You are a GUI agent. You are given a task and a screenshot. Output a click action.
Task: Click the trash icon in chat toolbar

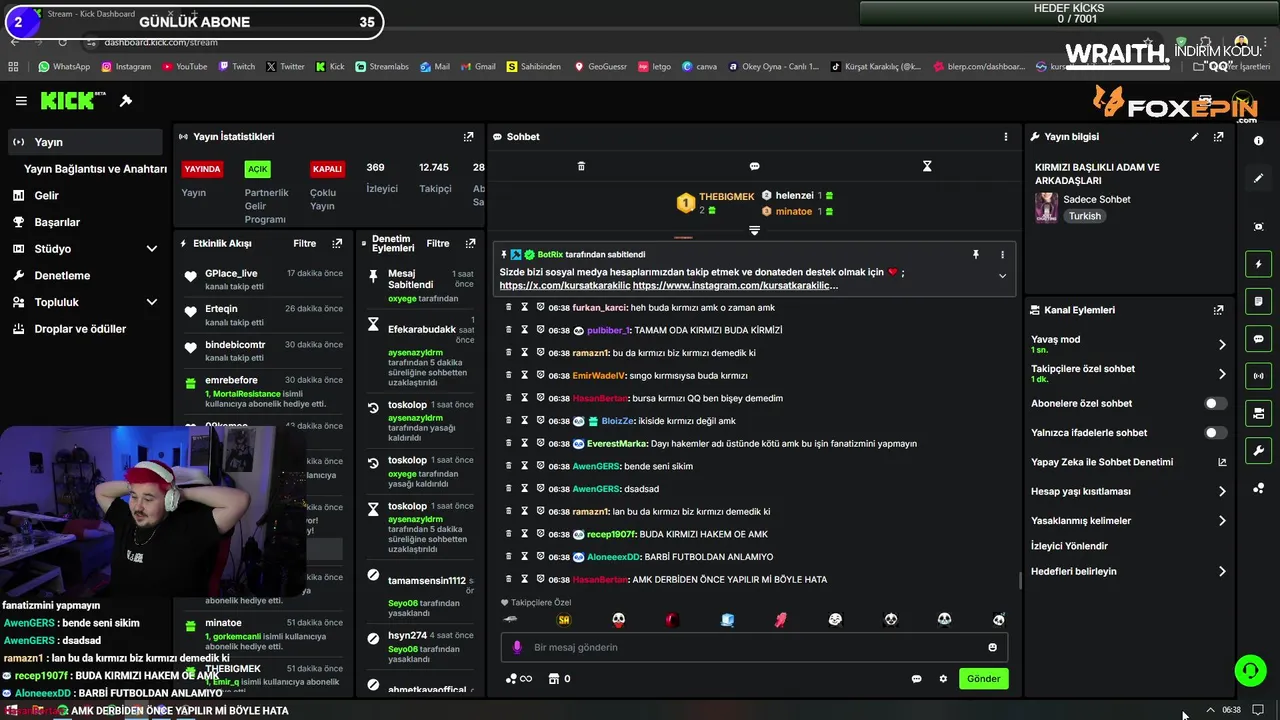581,166
